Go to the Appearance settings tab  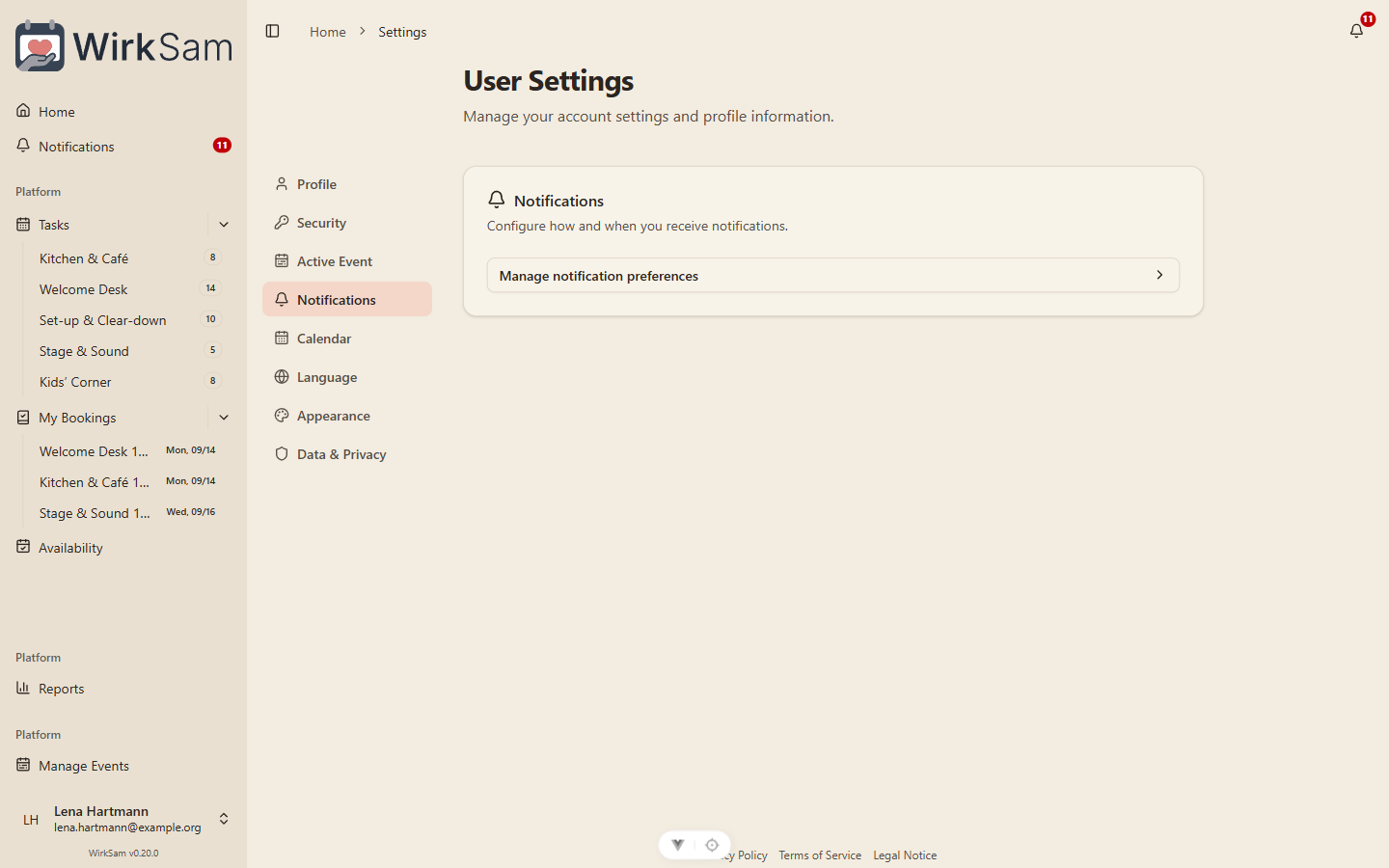(x=347, y=415)
